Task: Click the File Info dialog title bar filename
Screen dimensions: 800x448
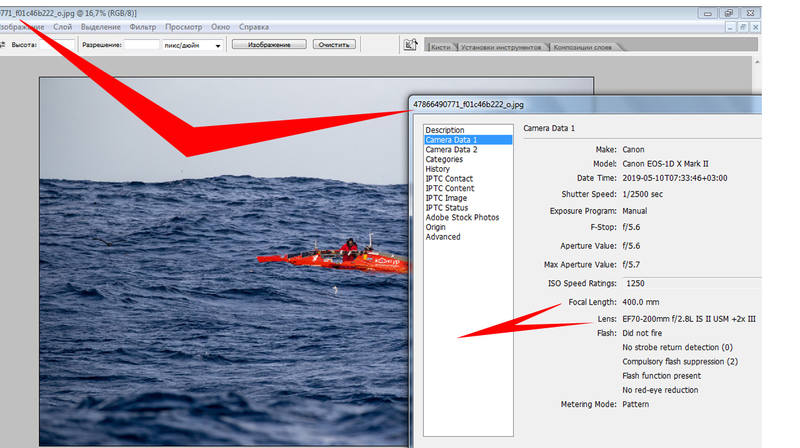Action: pyautogui.click(x=468, y=105)
